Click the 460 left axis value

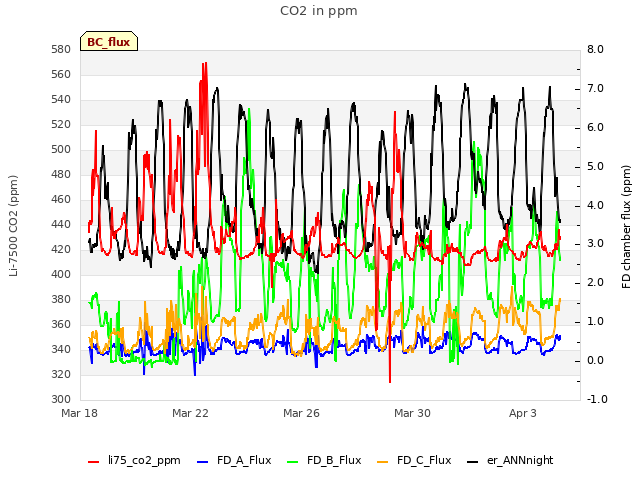point(61,200)
